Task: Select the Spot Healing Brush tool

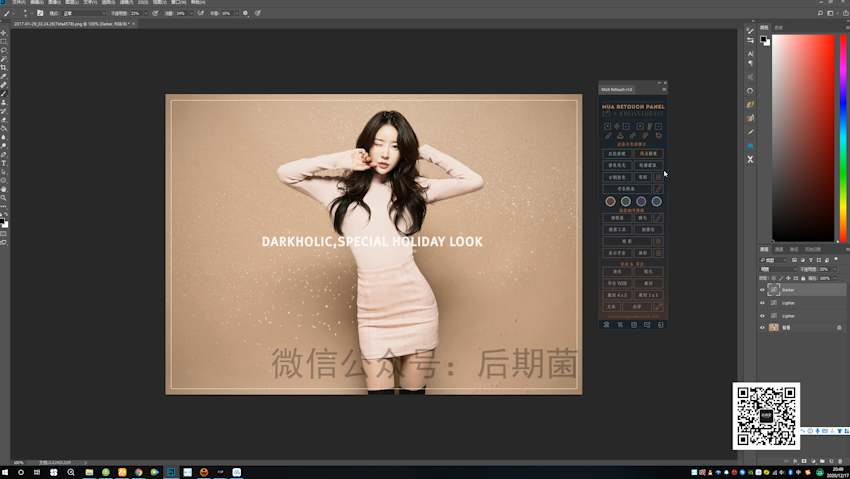Action: [x=4, y=85]
